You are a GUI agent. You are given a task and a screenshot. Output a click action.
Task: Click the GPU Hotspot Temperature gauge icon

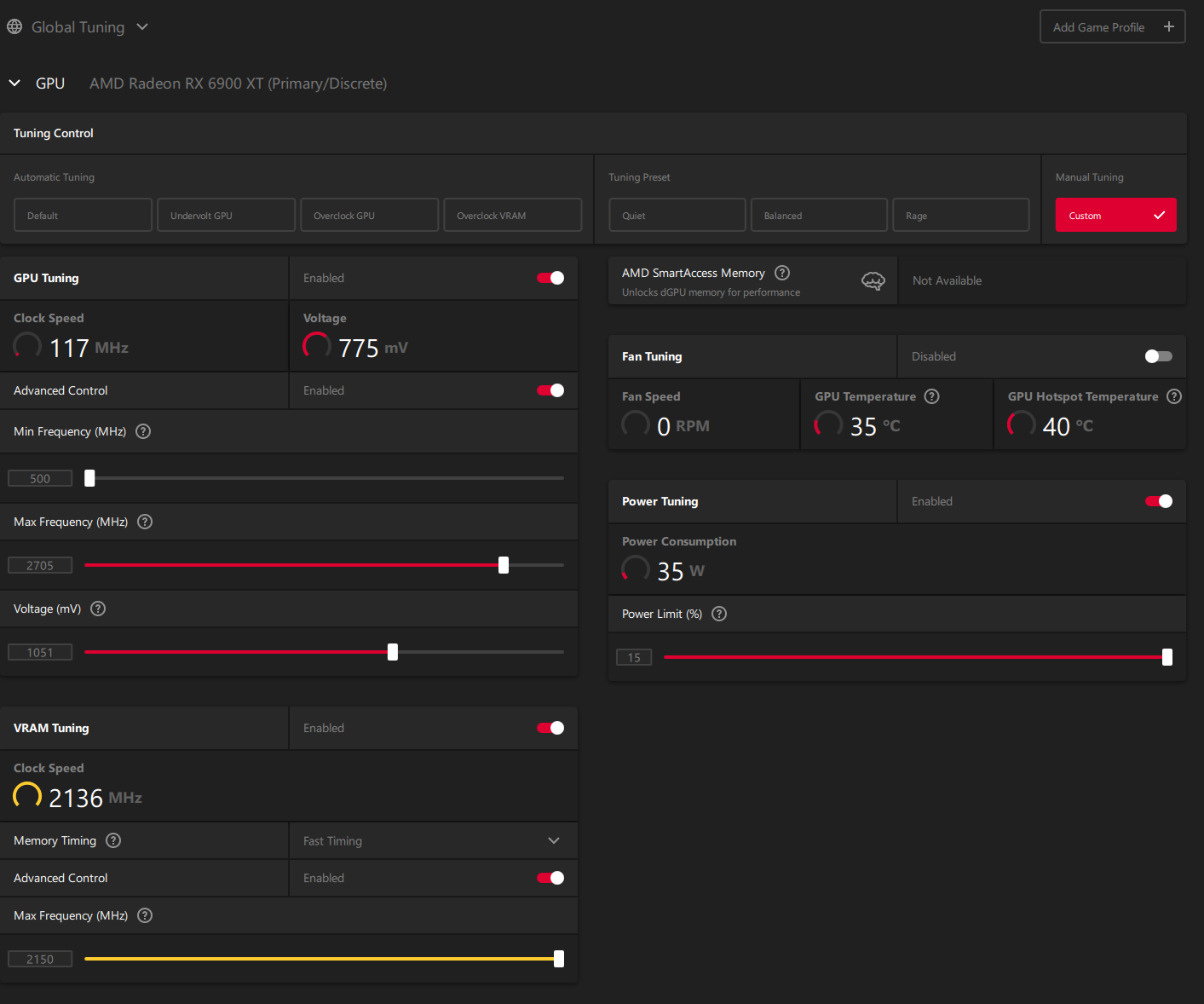(x=1022, y=424)
